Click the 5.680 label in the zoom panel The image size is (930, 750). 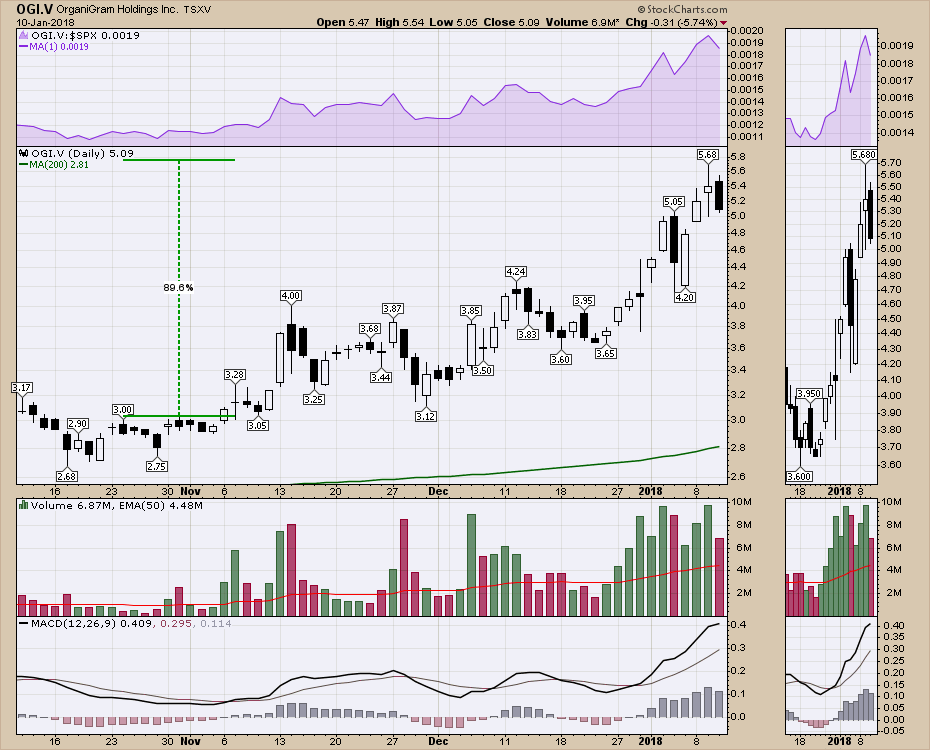864,155
